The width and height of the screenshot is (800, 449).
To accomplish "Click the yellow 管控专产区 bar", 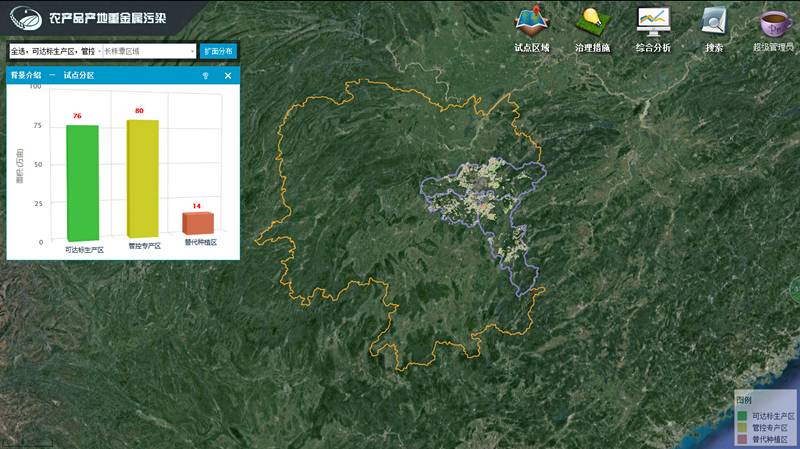I will [x=142, y=178].
